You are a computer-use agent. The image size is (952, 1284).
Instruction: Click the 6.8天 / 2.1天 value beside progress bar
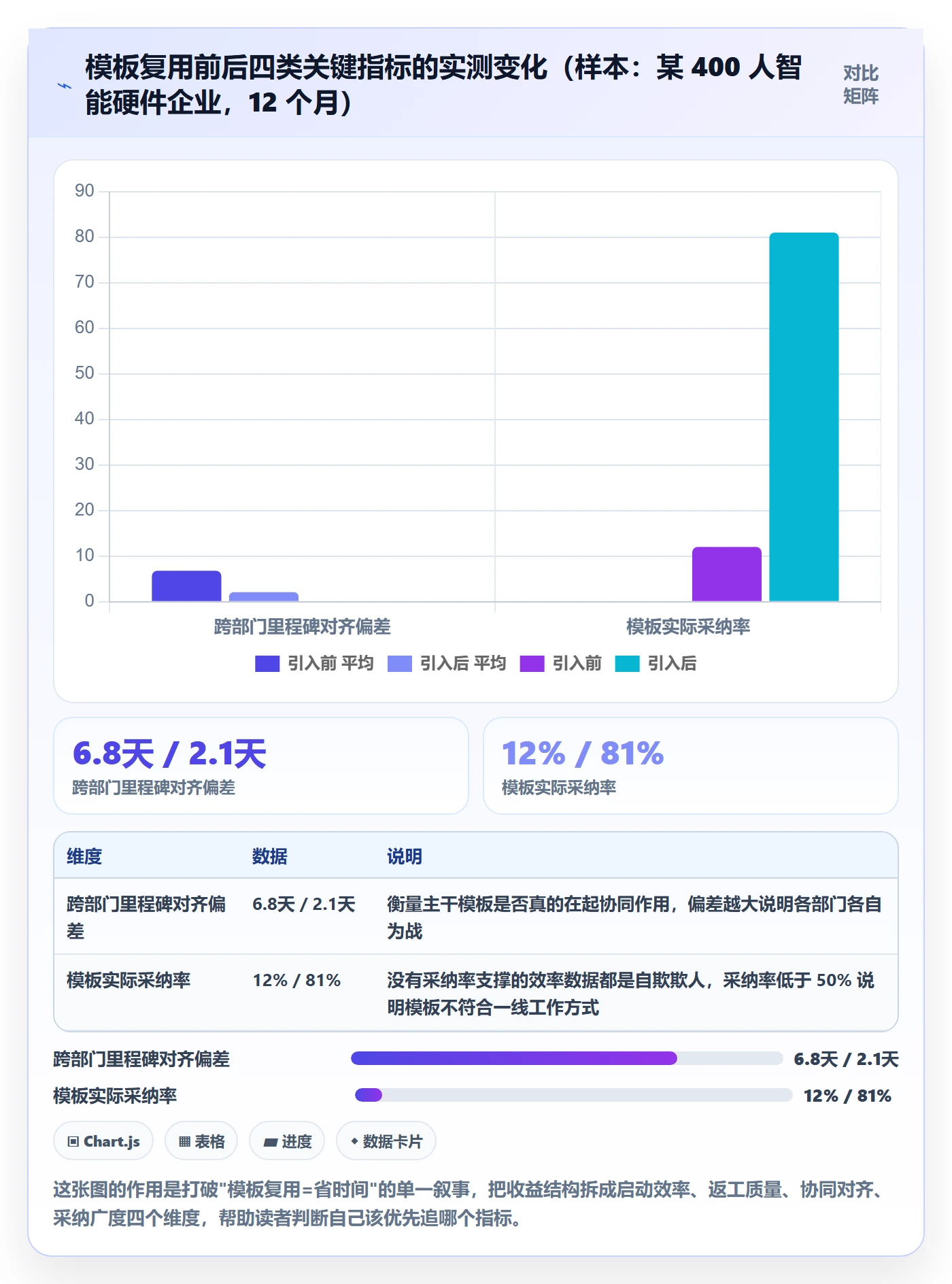pyautogui.click(x=847, y=1059)
